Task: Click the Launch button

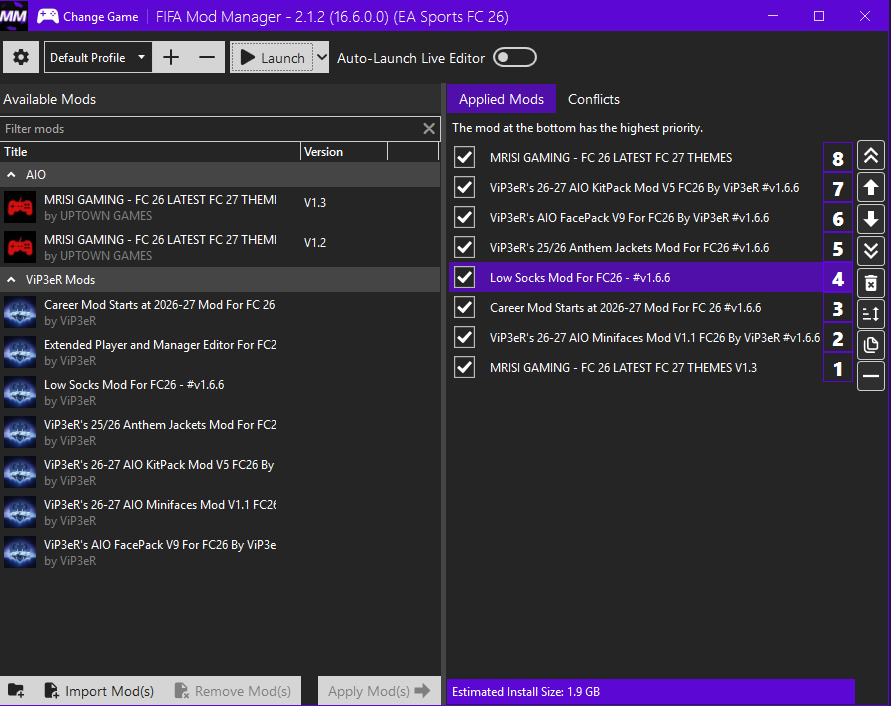Action: 272,57
